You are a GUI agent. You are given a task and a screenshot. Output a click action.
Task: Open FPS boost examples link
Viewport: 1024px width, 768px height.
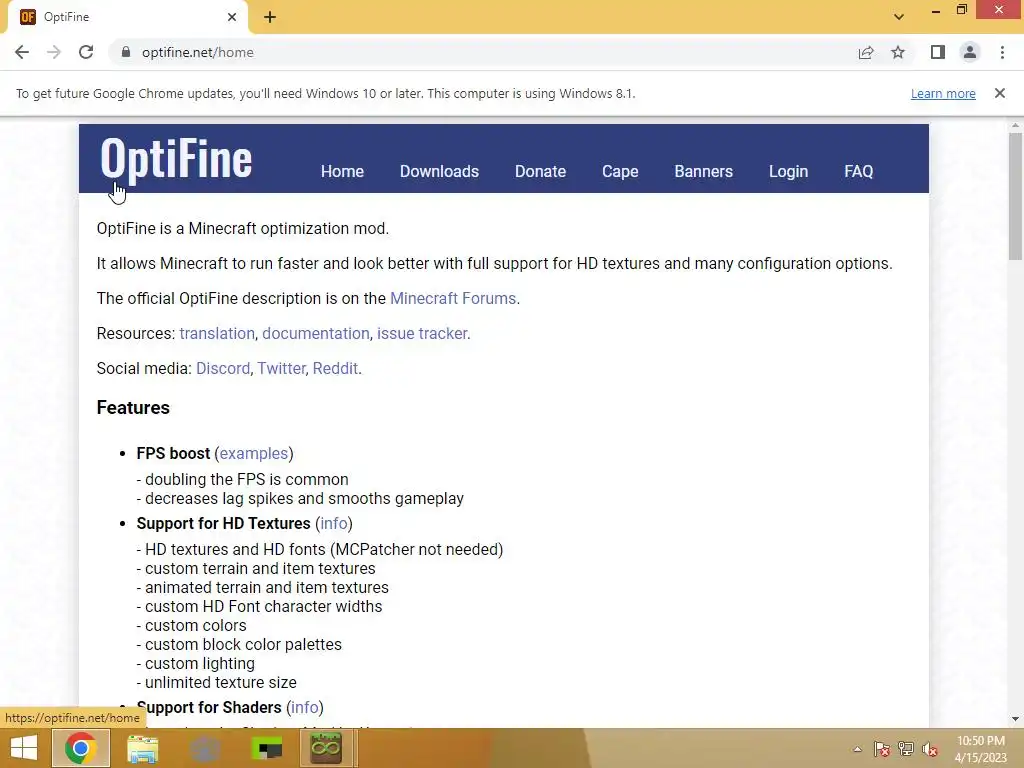coord(253,453)
